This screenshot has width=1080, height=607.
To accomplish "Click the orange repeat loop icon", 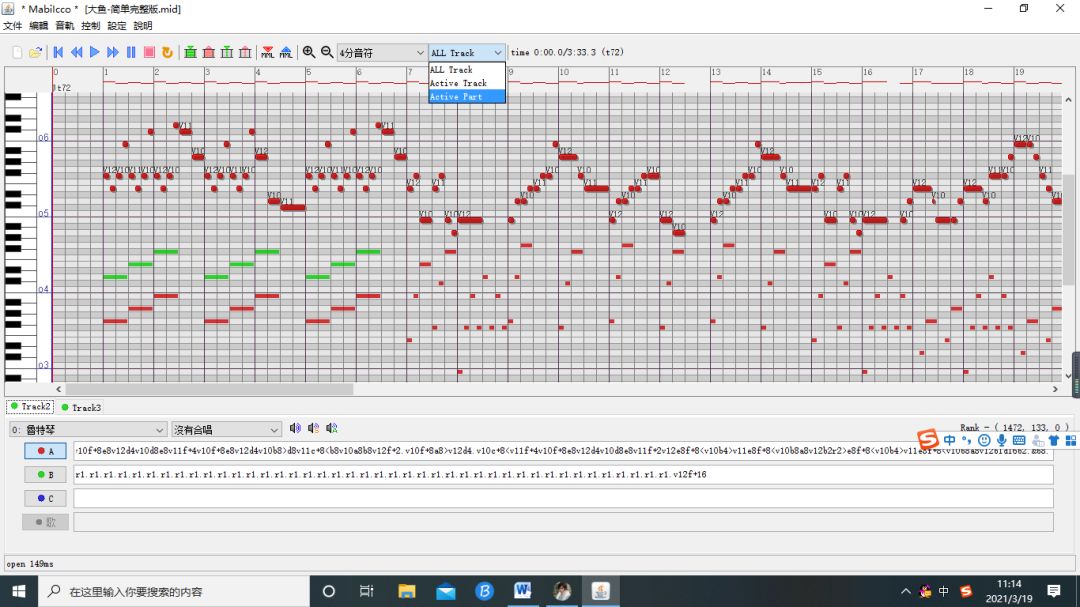I will (167, 52).
